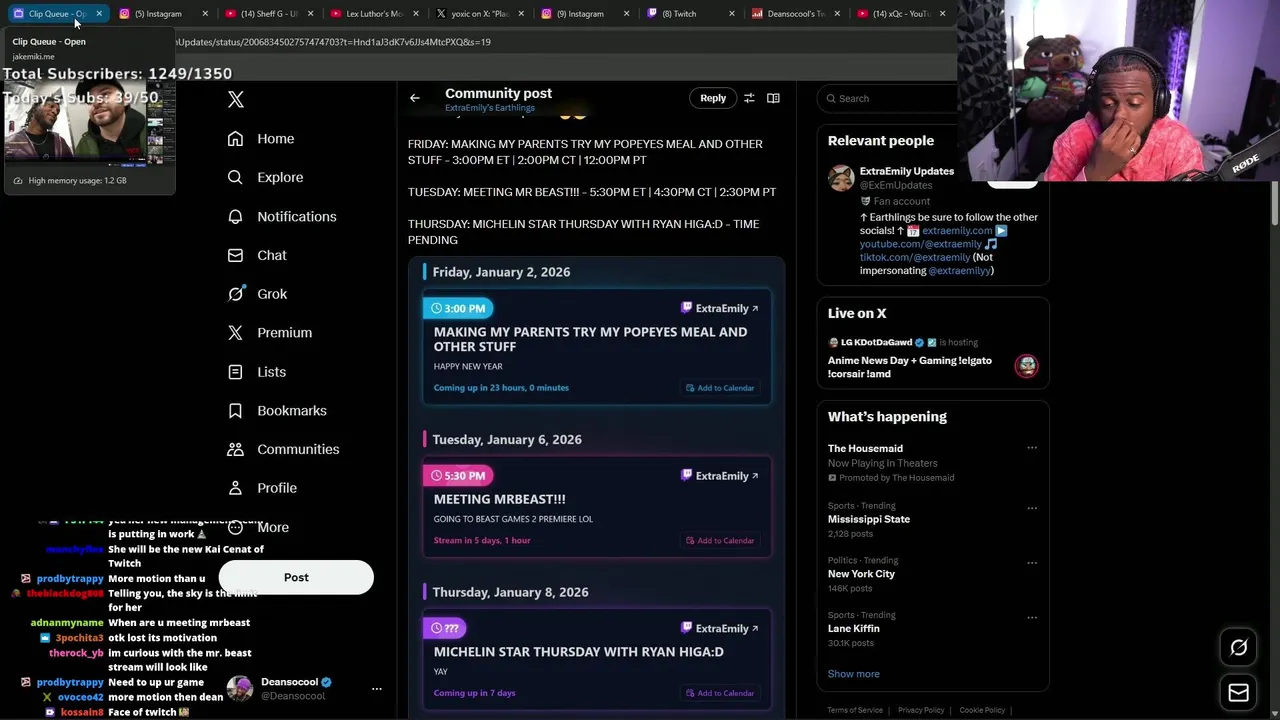Open the reply sorting filter icon

click(749, 98)
